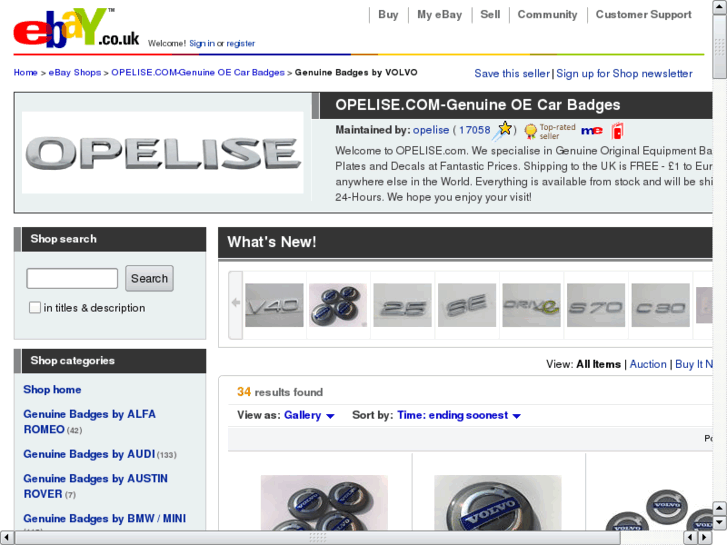
Task: Open the C30 badge thumbnail
Action: (660, 305)
